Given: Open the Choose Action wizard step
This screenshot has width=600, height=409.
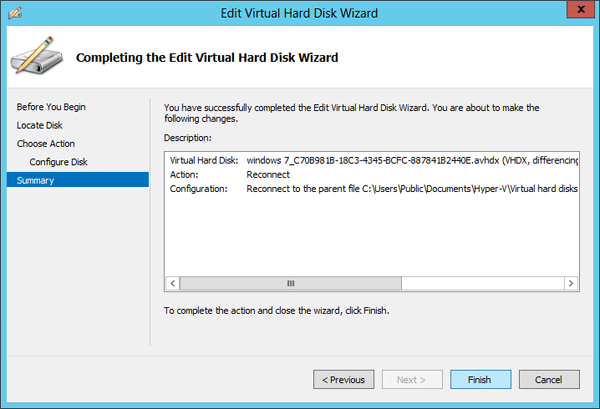Looking at the screenshot, I should tap(46, 143).
